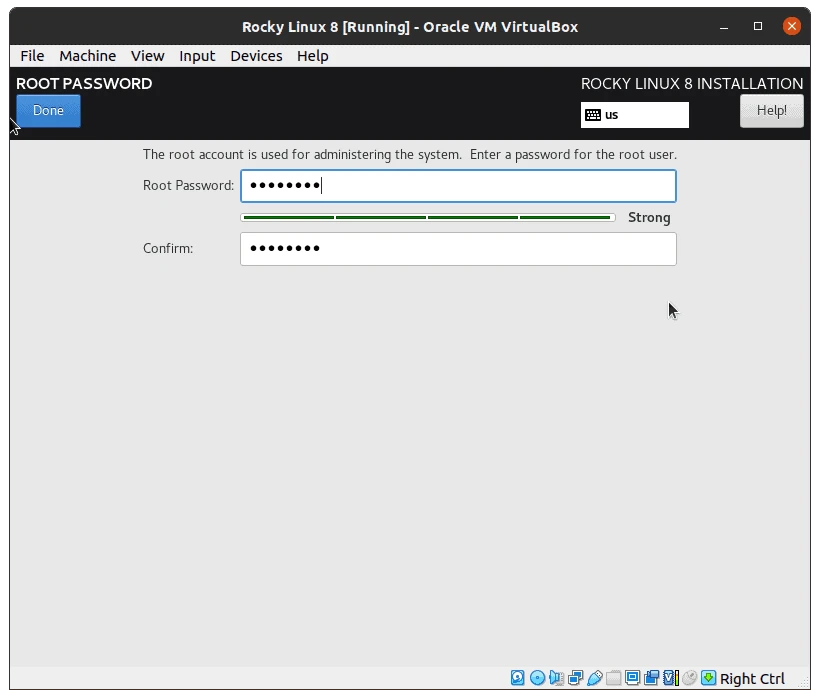The height and width of the screenshot is (699, 820).
Task: Click the CPU virtualization status icon
Action: tap(670, 678)
